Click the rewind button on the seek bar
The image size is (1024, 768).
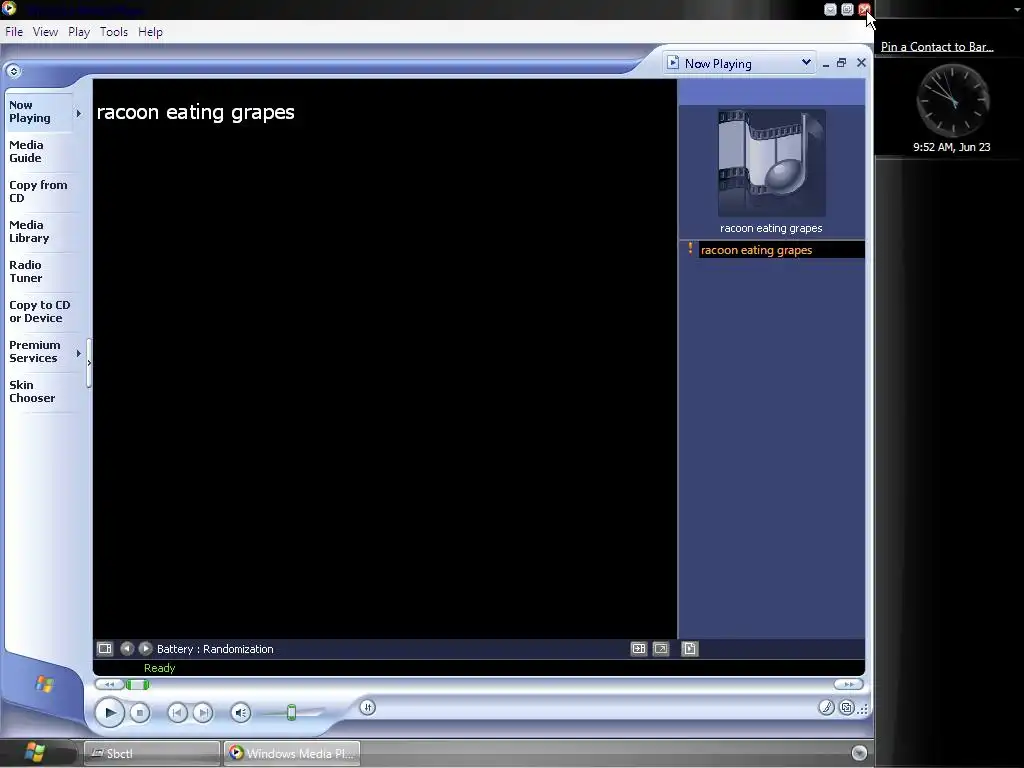pos(109,684)
